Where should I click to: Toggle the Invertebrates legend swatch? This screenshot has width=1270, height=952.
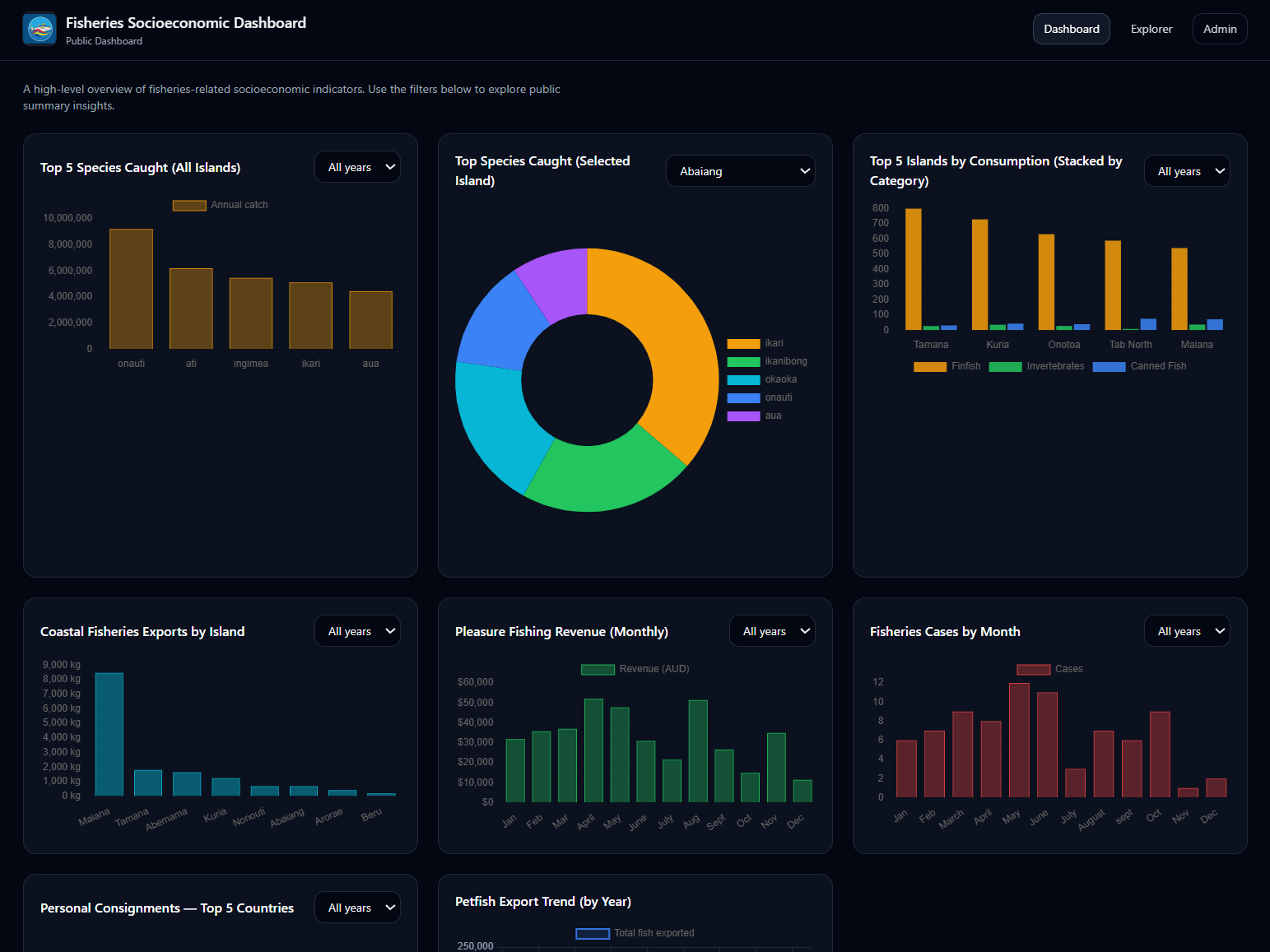tap(1005, 367)
